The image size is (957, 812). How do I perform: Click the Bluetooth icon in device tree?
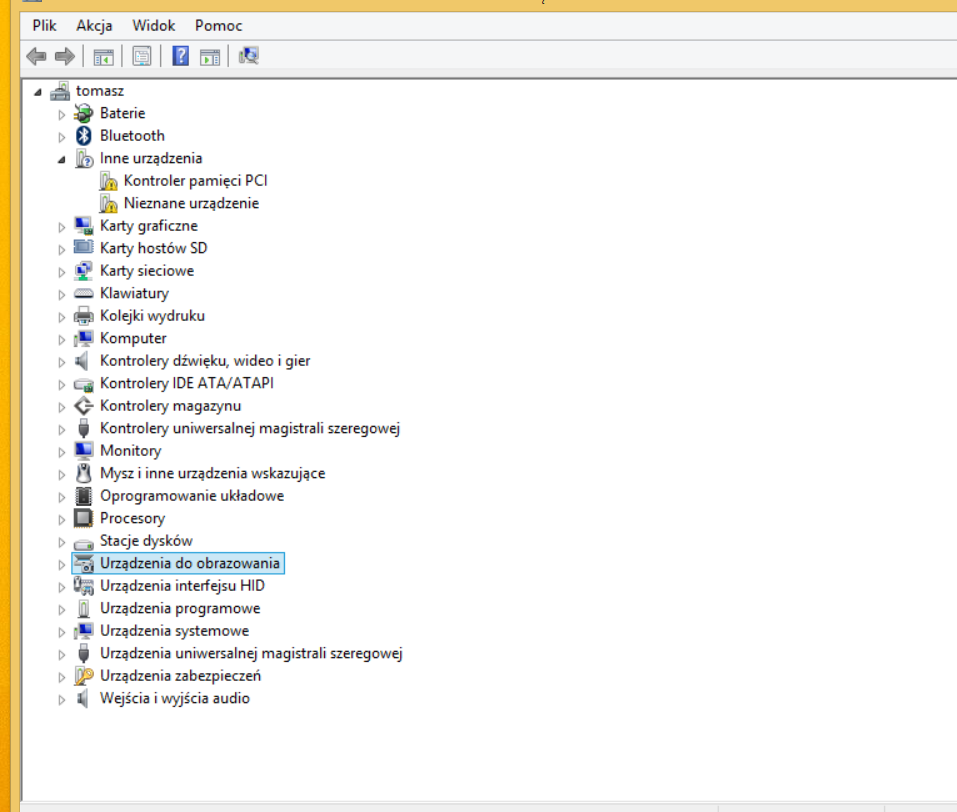[x=84, y=136]
